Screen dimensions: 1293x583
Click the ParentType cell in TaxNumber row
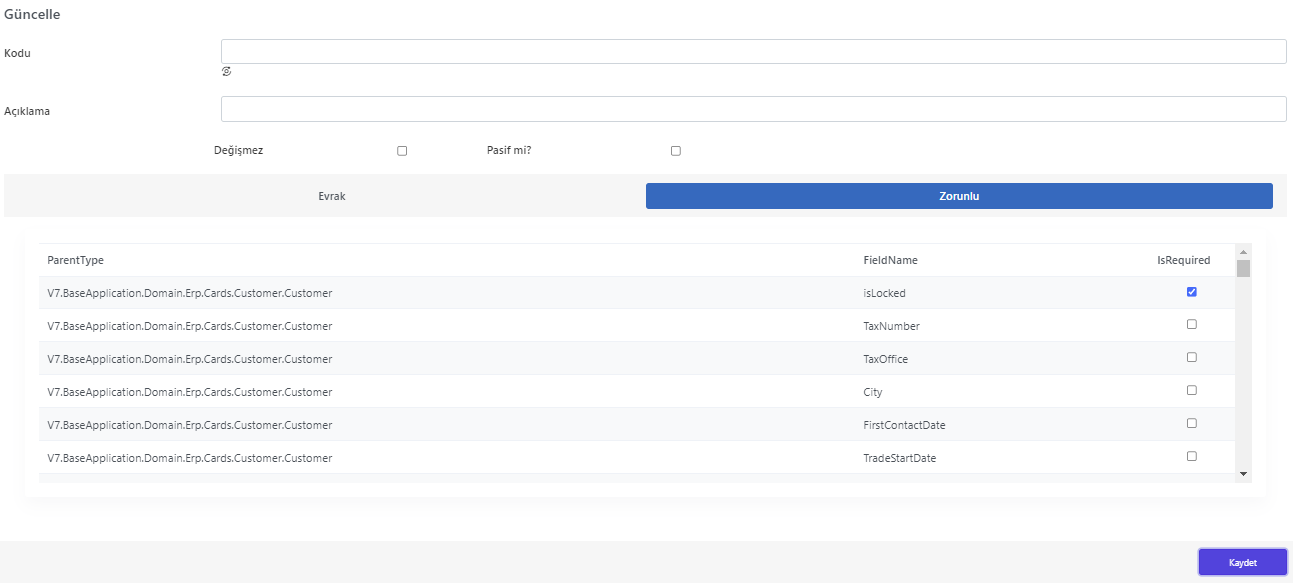190,326
